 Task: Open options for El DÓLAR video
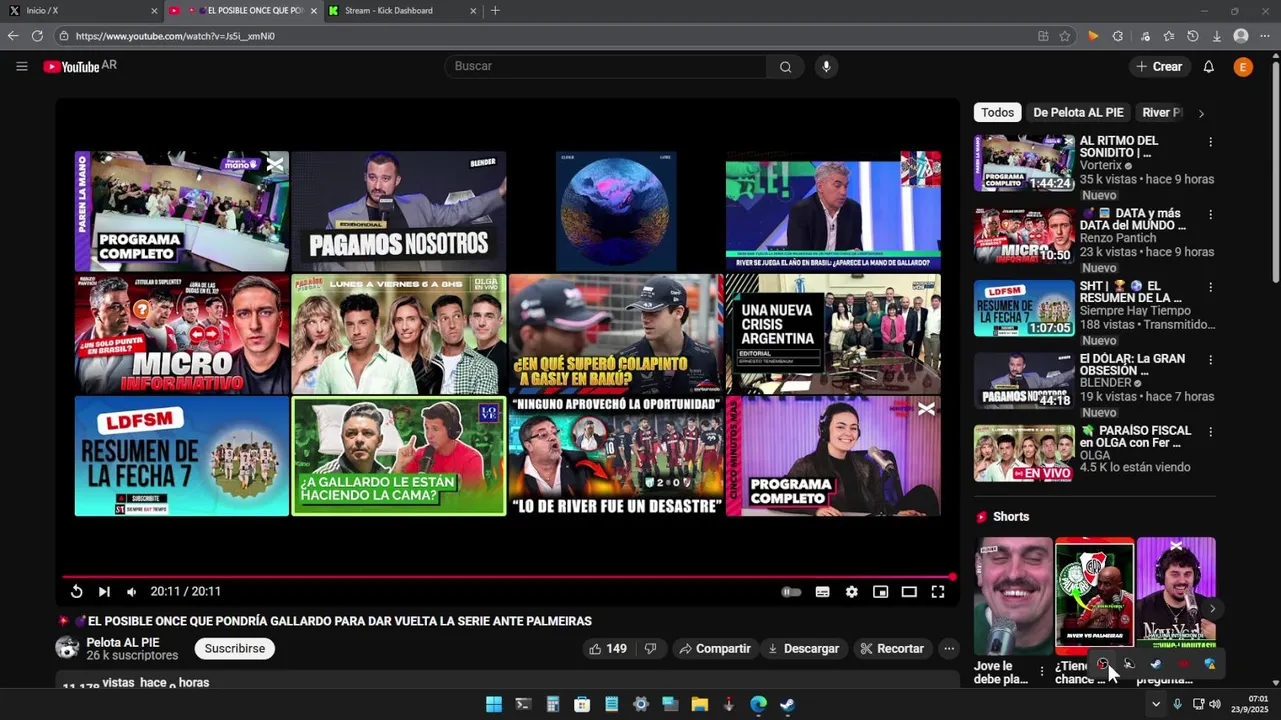coord(1210,359)
